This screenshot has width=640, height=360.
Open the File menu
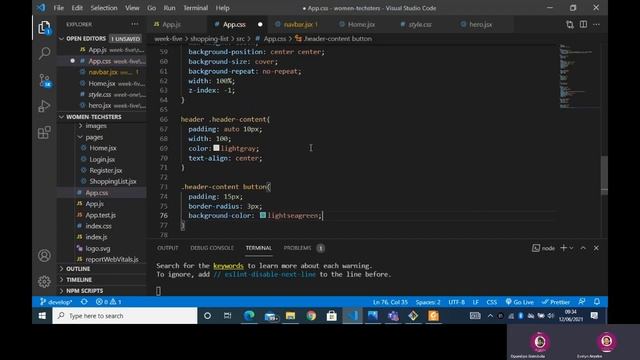(x=59, y=8)
